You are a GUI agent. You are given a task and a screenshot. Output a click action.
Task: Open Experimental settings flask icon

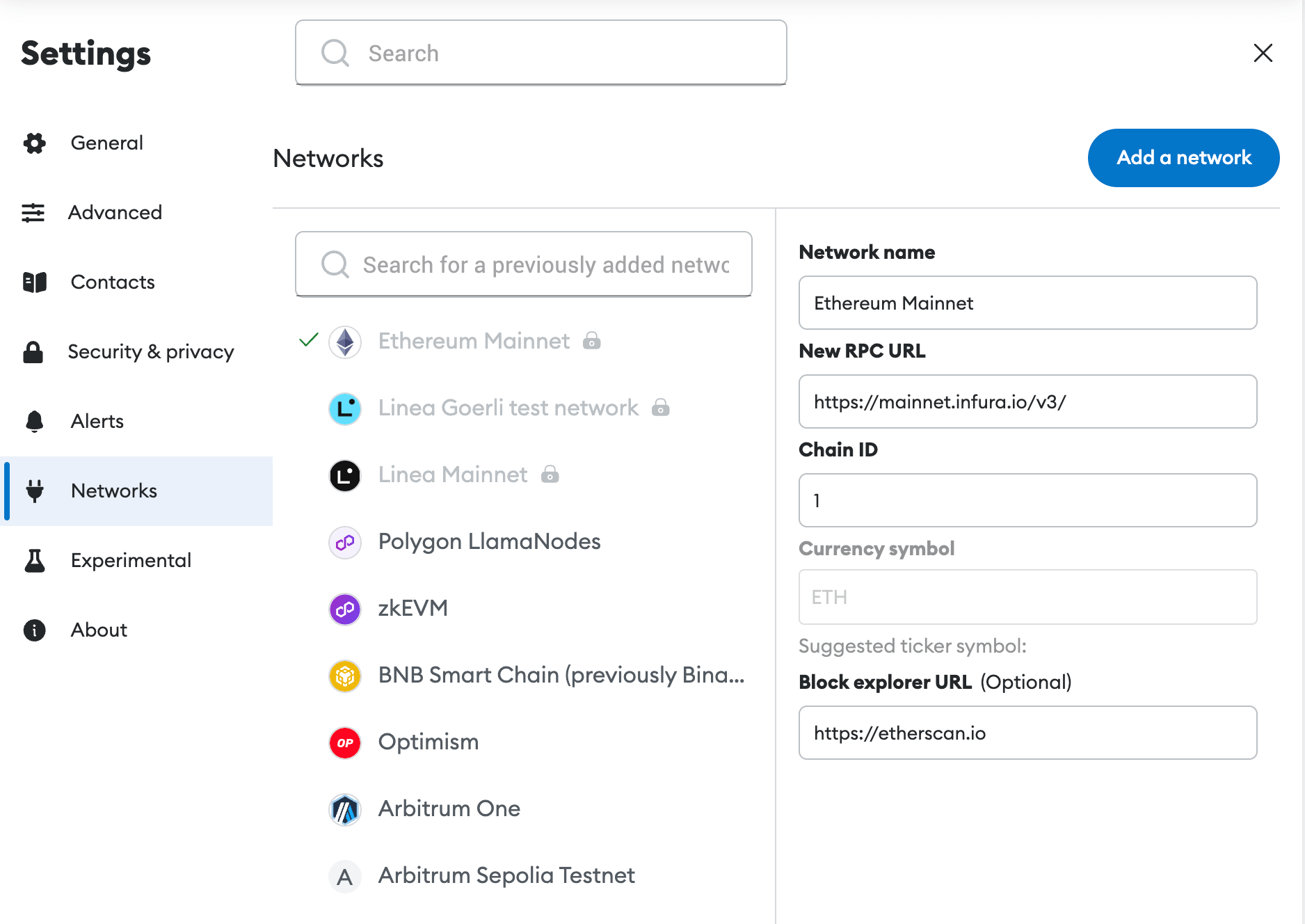(x=34, y=561)
